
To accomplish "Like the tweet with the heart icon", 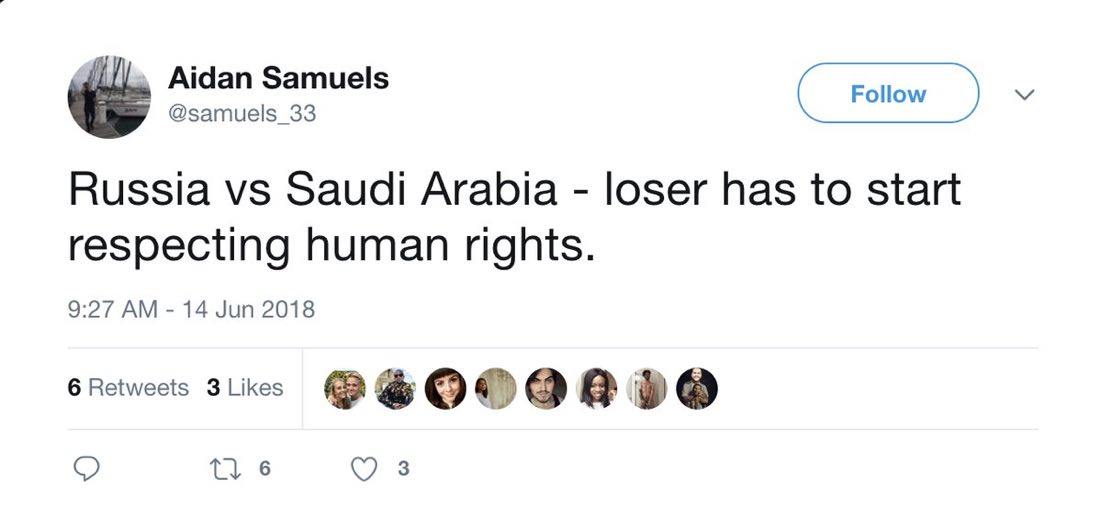I will [x=366, y=468].
